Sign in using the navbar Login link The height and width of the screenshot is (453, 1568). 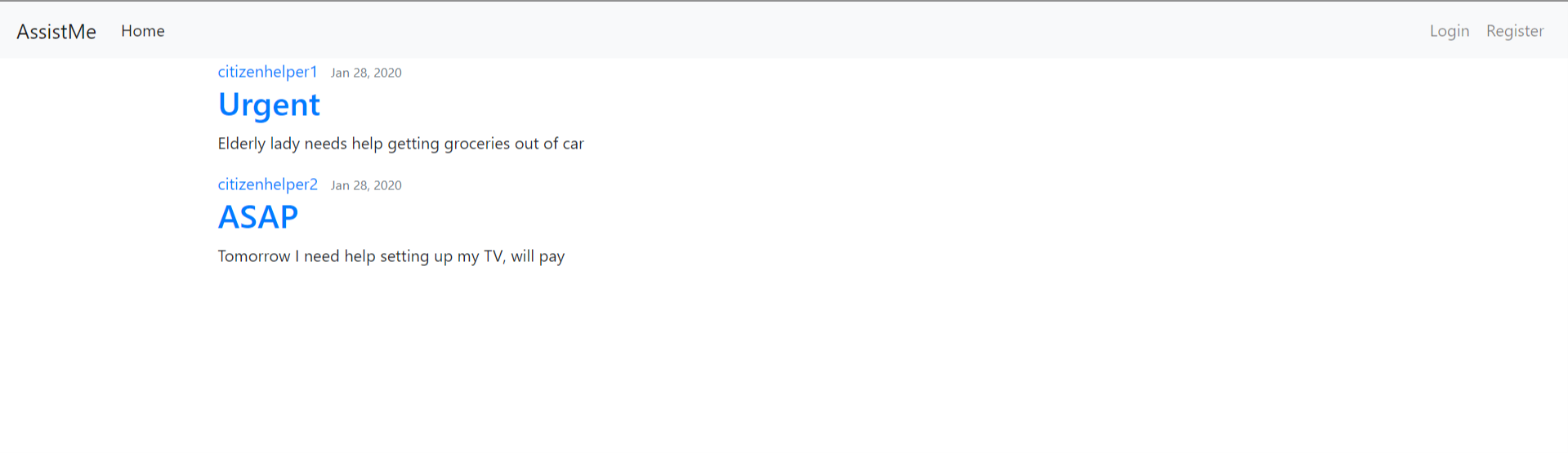pos(1450,31)
